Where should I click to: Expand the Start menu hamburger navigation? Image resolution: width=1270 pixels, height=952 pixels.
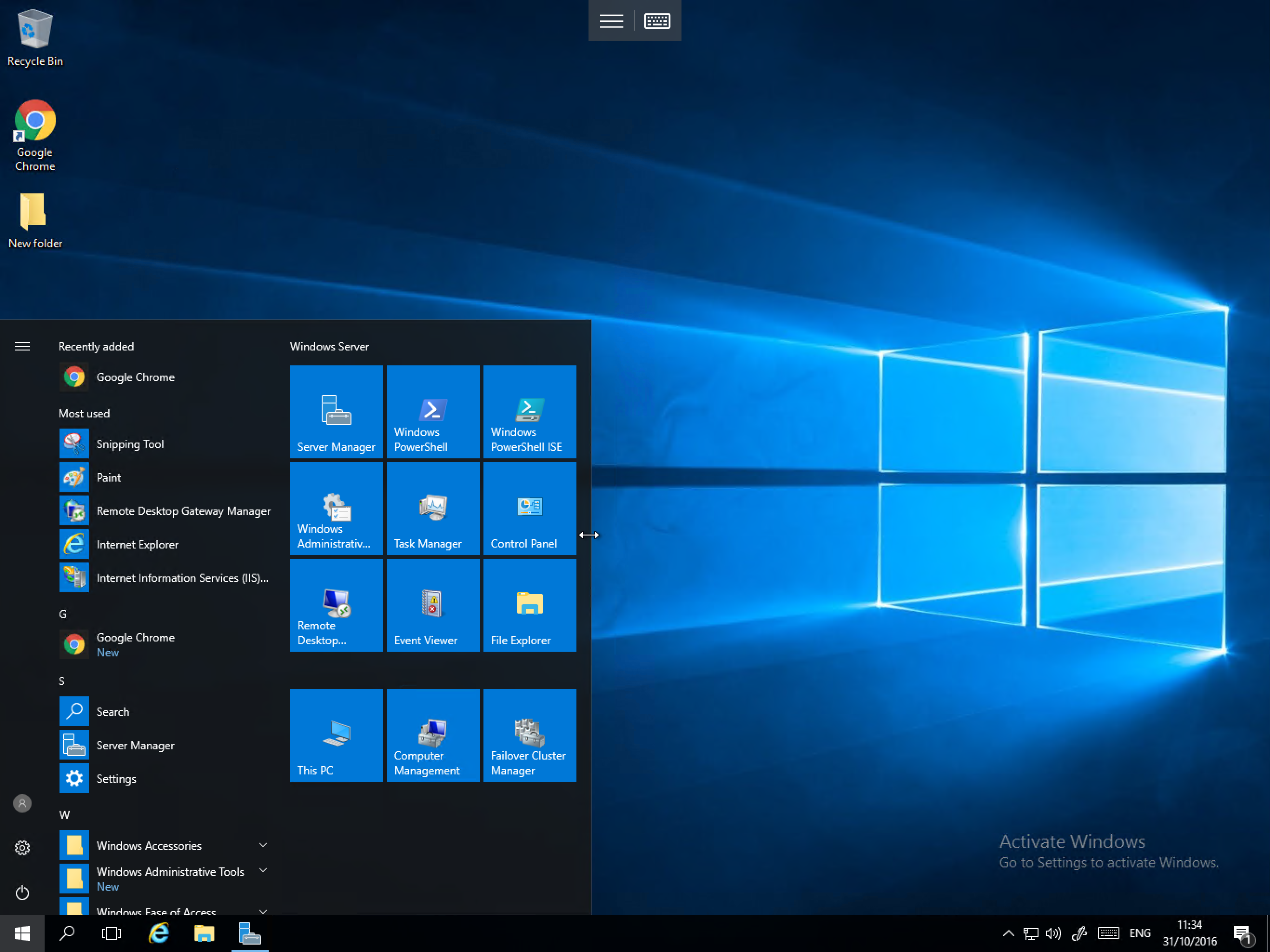(x=22, y=346)
